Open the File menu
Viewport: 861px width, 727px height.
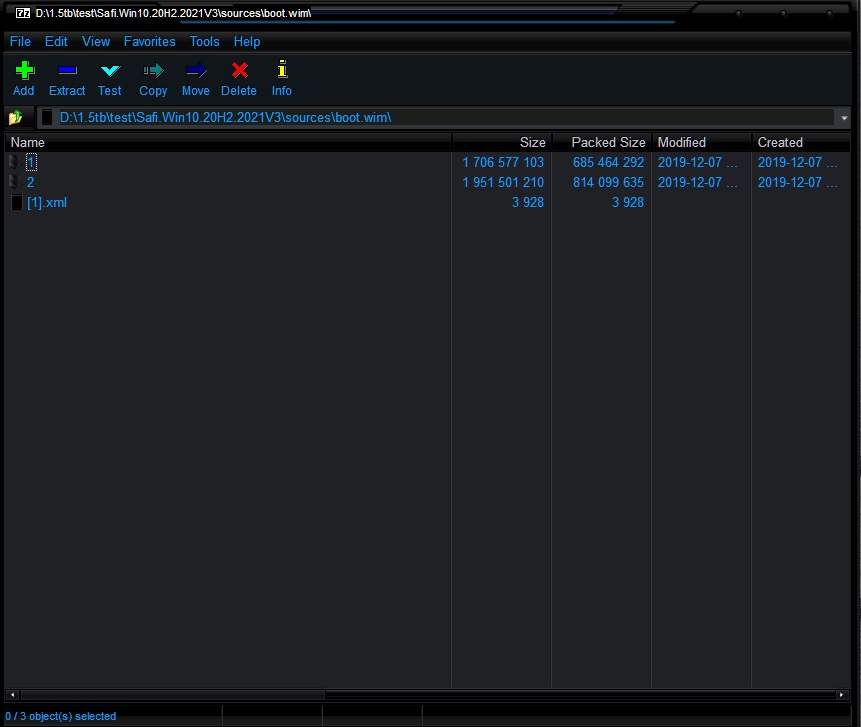[x=20, y=41]
